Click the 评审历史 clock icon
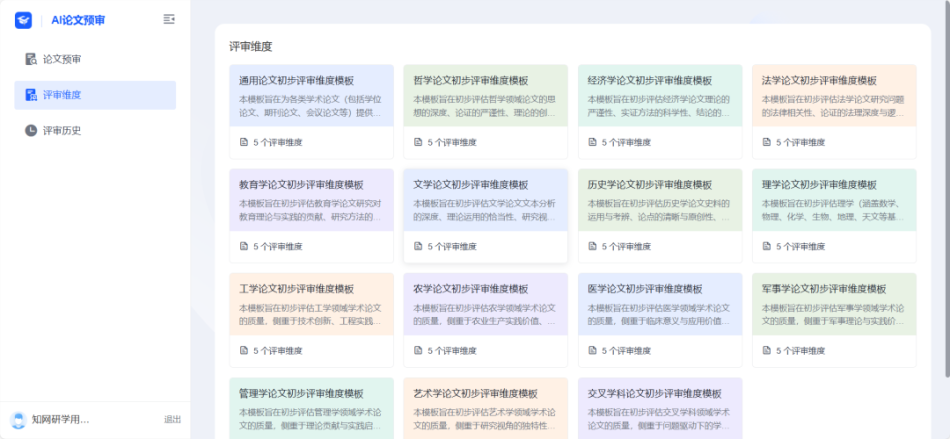Screen dimensions: 950x439 pyautogui.click(x=31, y=131)
